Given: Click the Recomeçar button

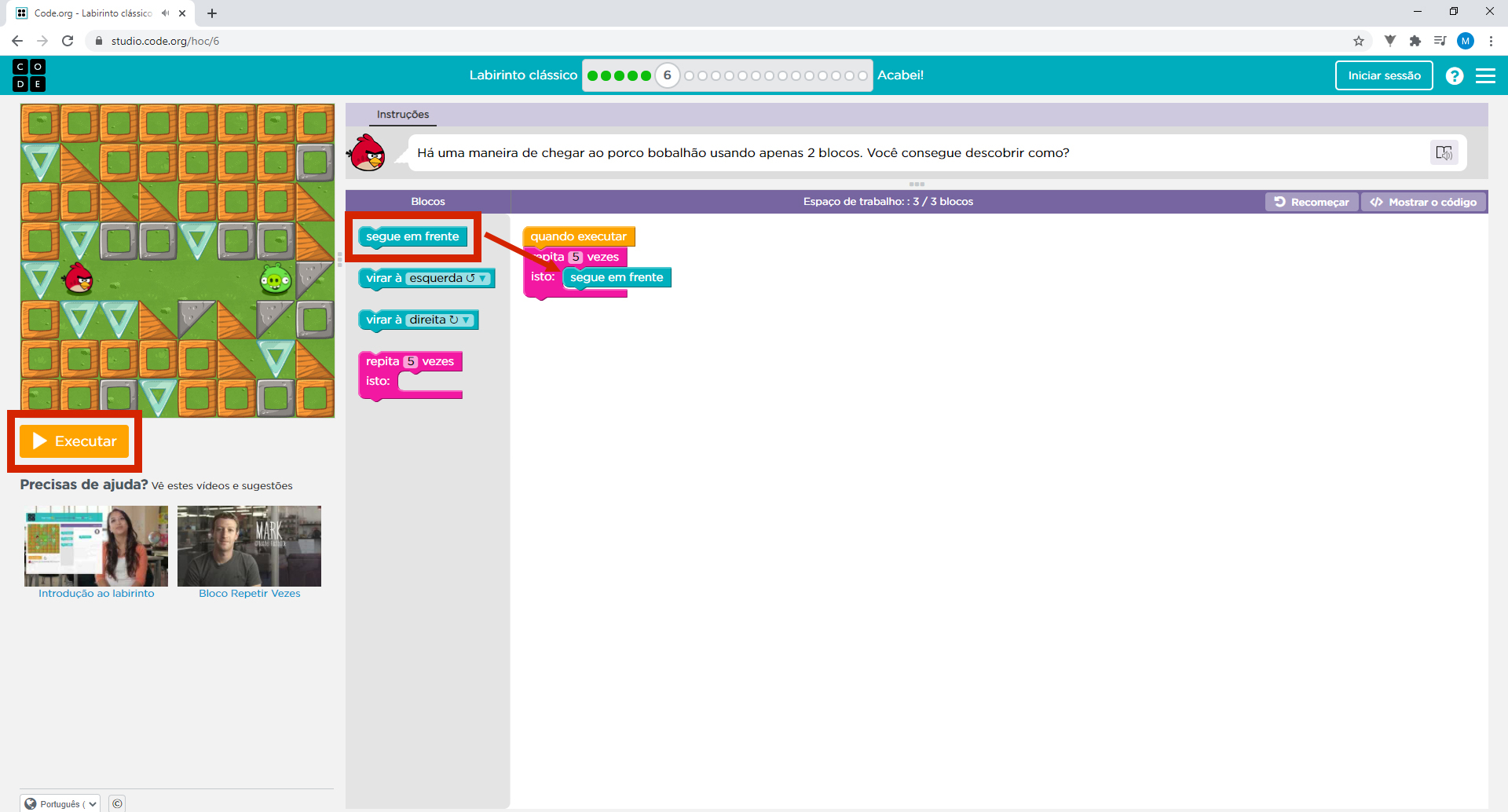Looking at the screenshot, I should tap(1312, 202).
